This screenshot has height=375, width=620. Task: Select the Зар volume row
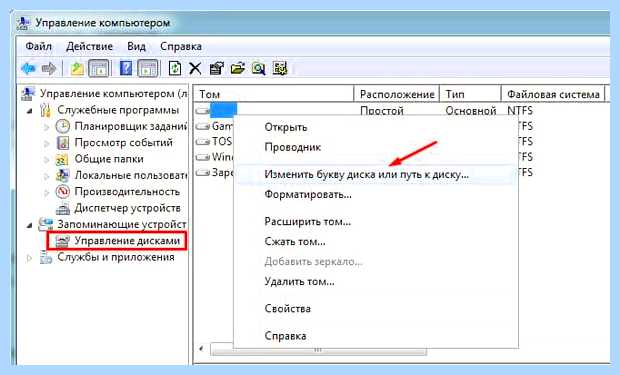pos(222,172)
